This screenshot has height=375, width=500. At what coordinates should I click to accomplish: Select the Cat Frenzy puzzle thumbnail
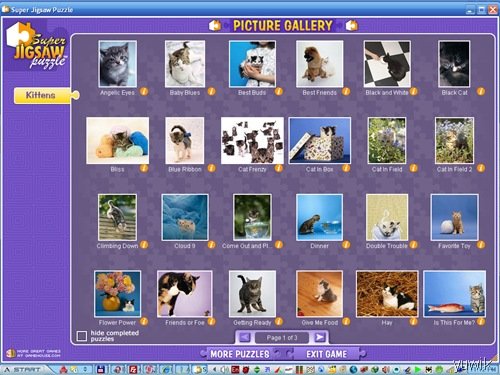(252, 140)
